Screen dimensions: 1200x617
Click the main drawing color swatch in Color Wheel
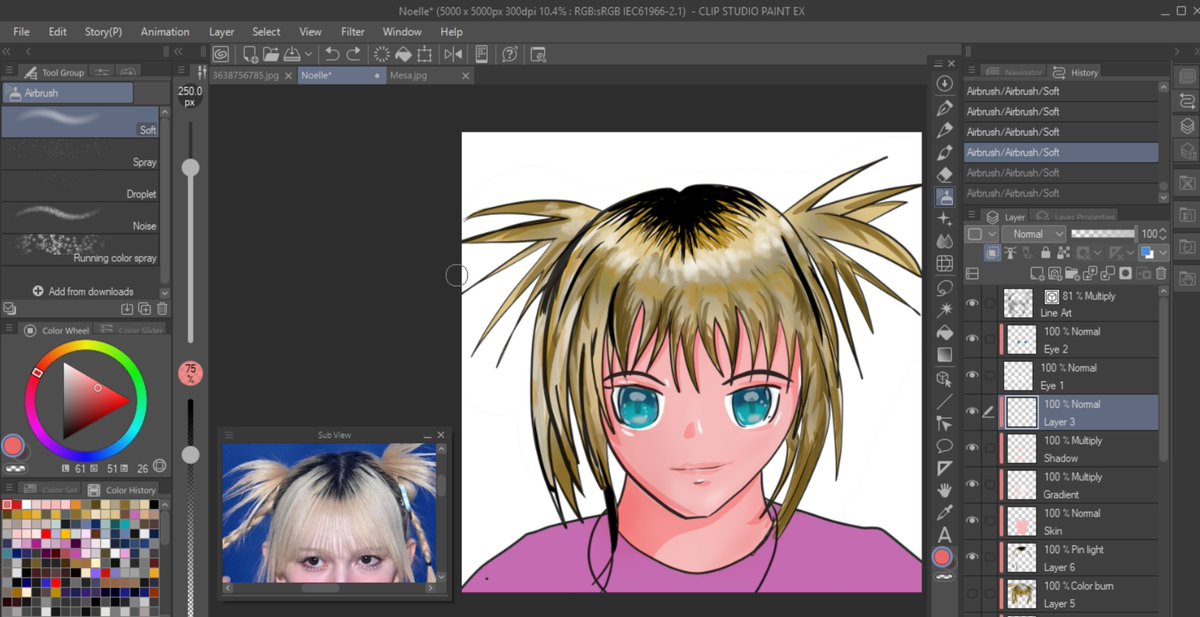(x=12, y=445)
